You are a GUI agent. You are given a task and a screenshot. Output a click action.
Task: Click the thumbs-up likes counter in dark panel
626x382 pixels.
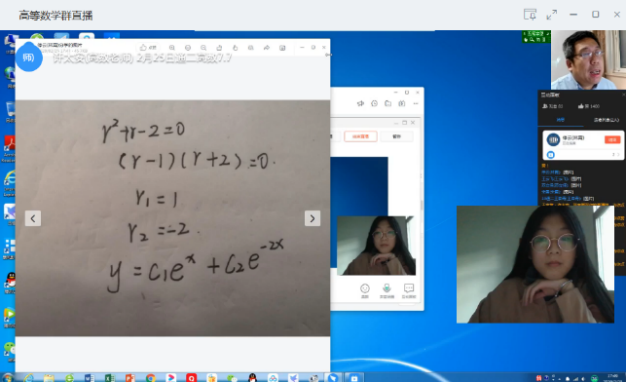pos(589,106)
